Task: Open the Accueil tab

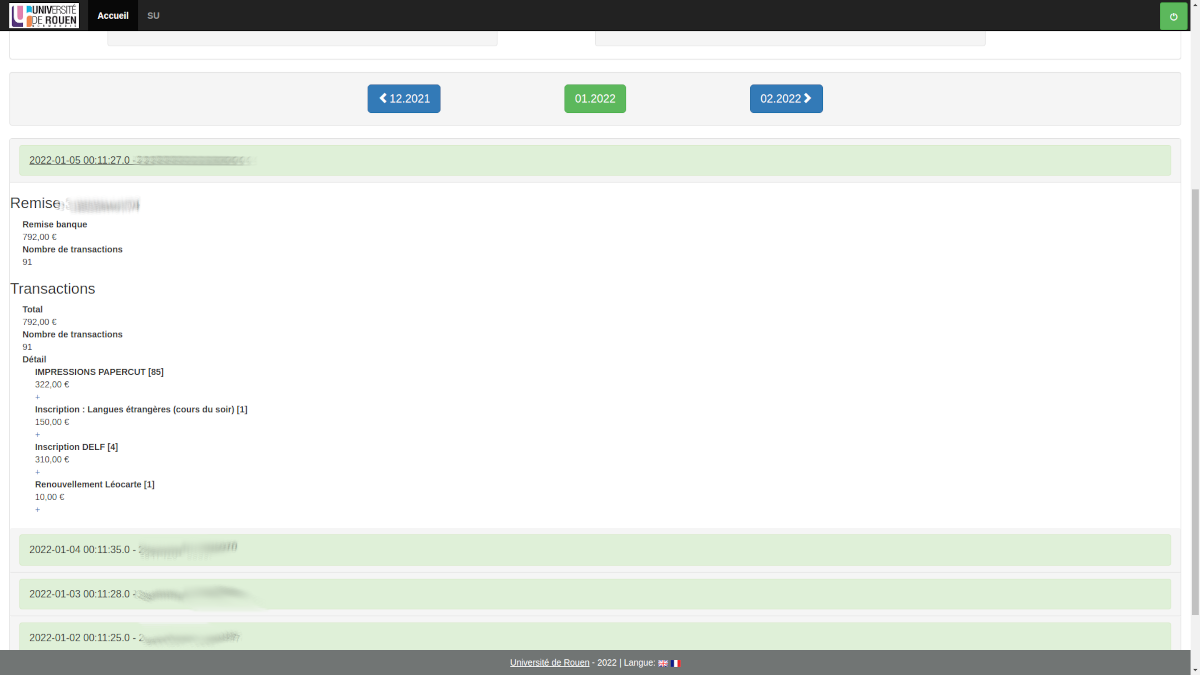Action: pyautogui.click(x=113, y=16)
